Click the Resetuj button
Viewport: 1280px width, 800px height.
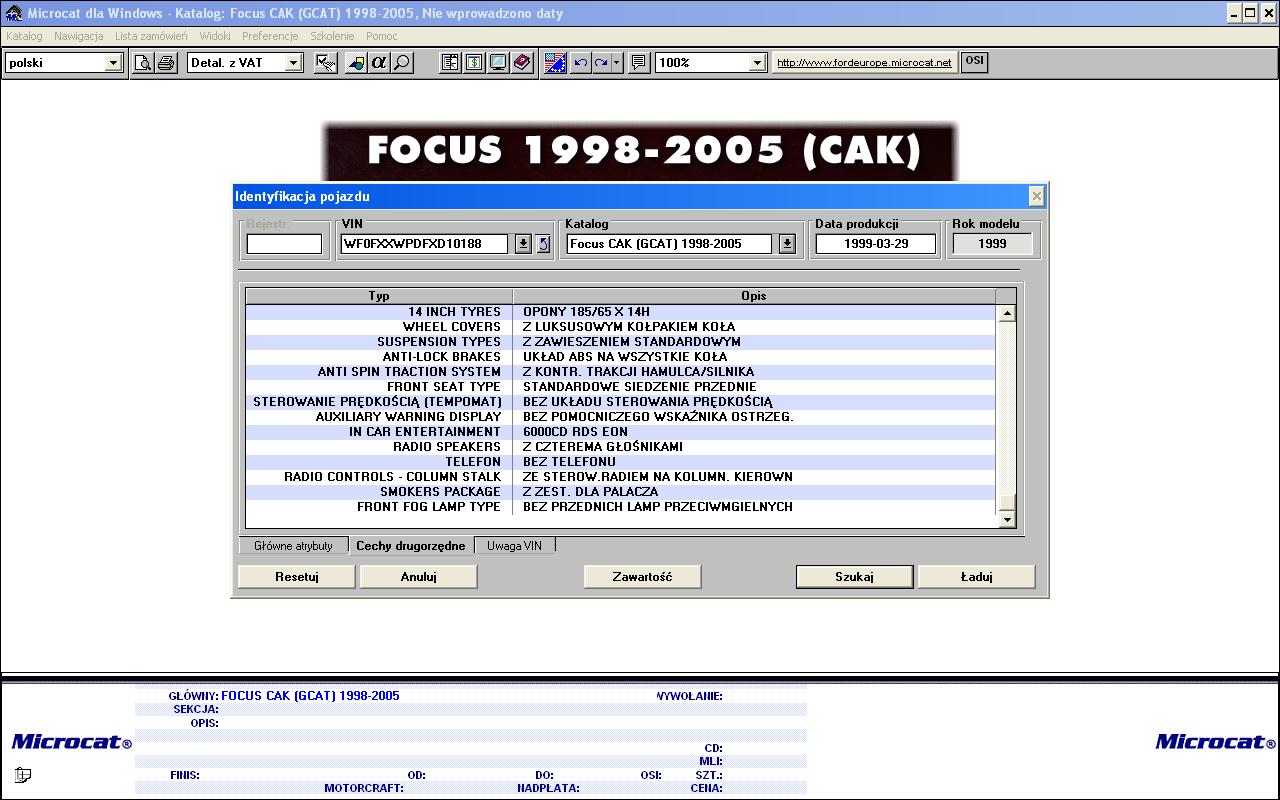point(297,577)
